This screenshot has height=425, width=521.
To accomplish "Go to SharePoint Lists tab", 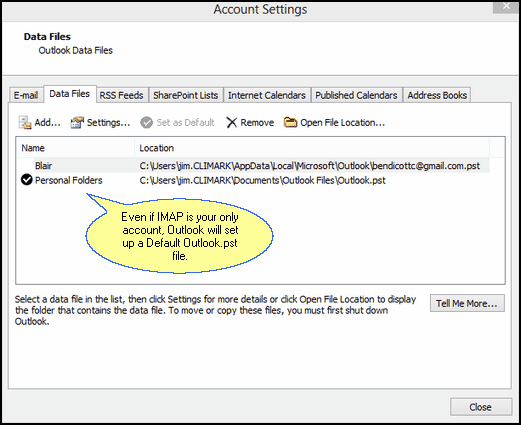I will 186,95.
